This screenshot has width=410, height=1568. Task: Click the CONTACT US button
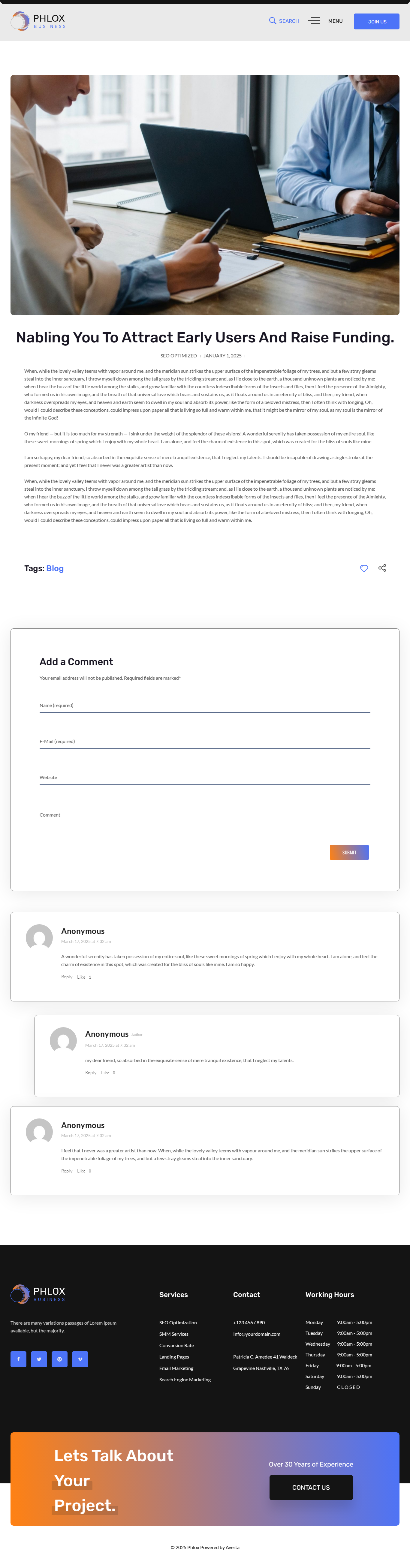(x=311, y=1487)
